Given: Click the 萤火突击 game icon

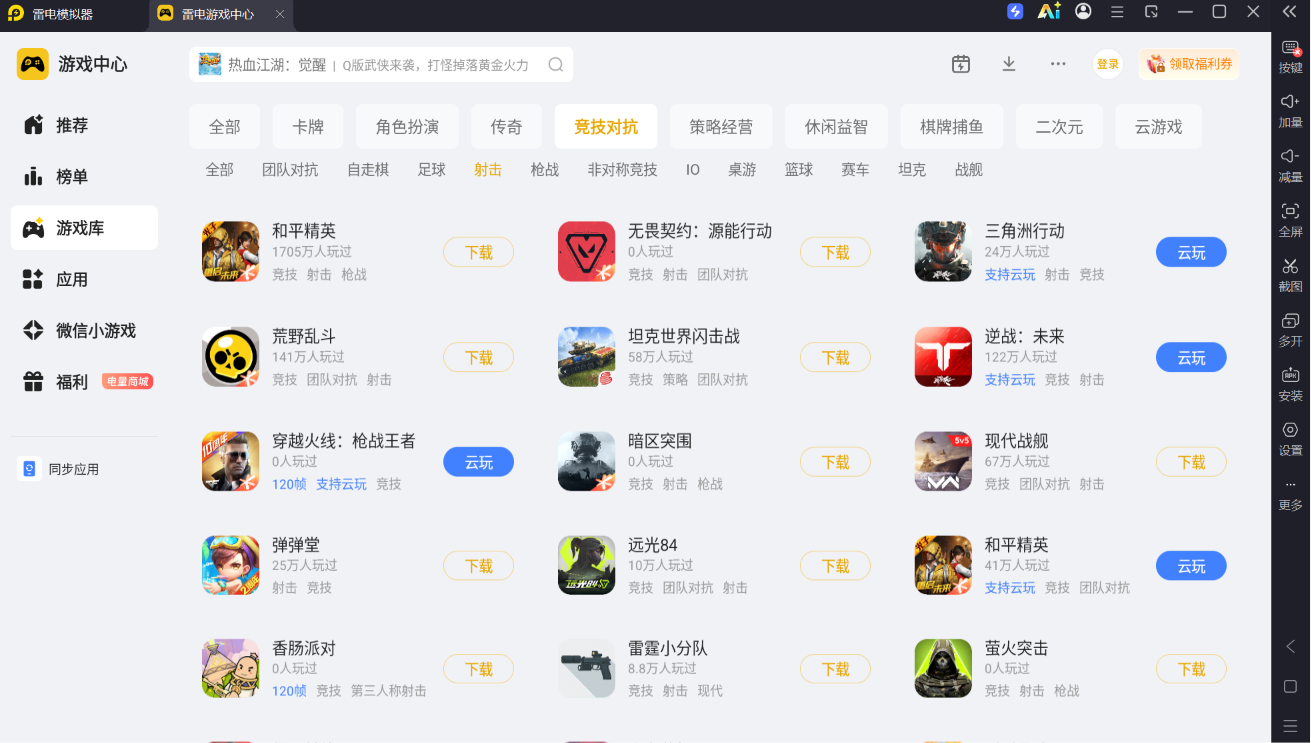Looking at the screenshot, I should coord(943,669).
